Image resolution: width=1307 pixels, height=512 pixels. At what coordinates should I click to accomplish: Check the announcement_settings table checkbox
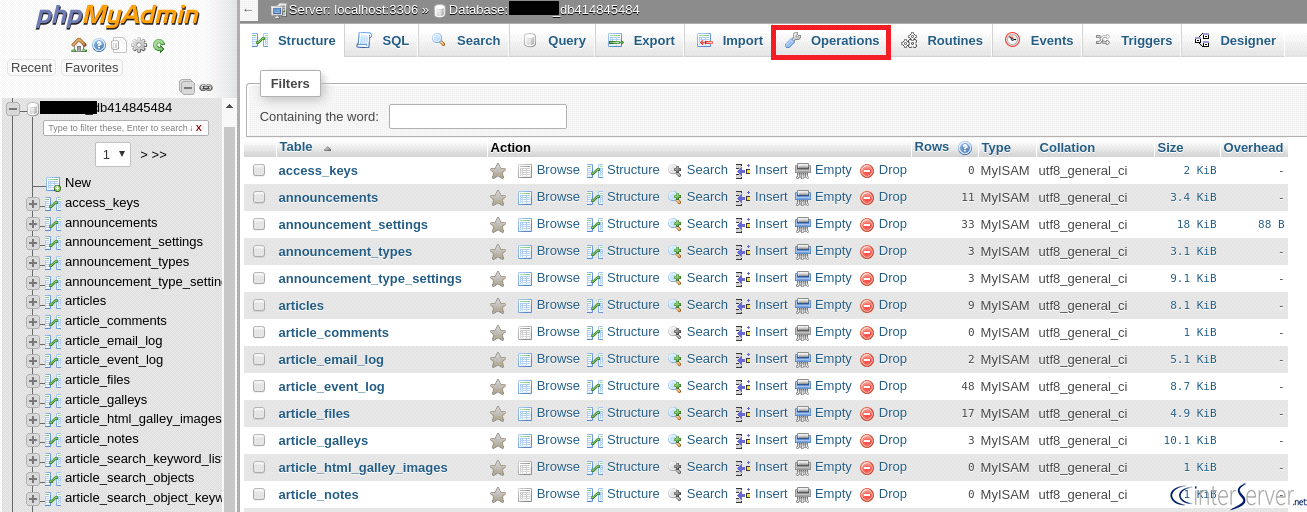click(x=259, y=225)
